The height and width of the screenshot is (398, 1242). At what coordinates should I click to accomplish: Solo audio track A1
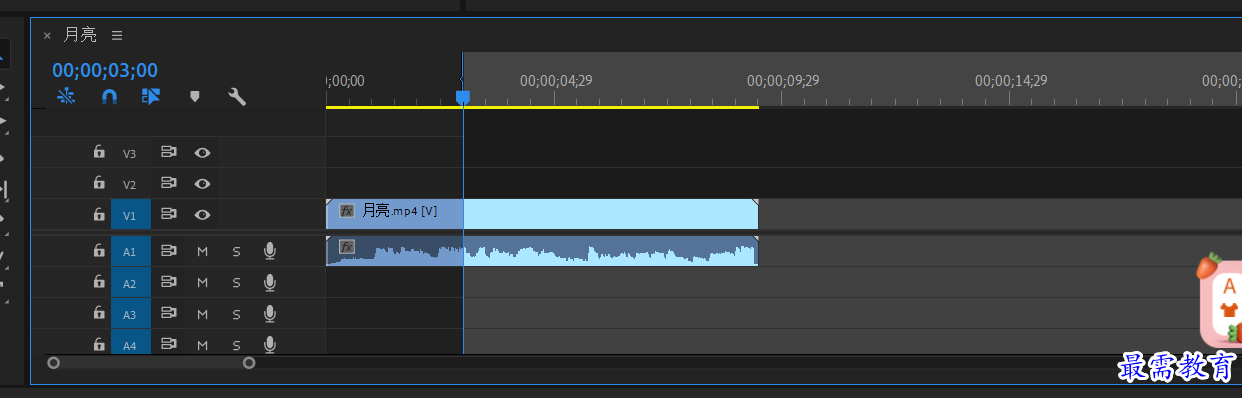click(237, 252)
